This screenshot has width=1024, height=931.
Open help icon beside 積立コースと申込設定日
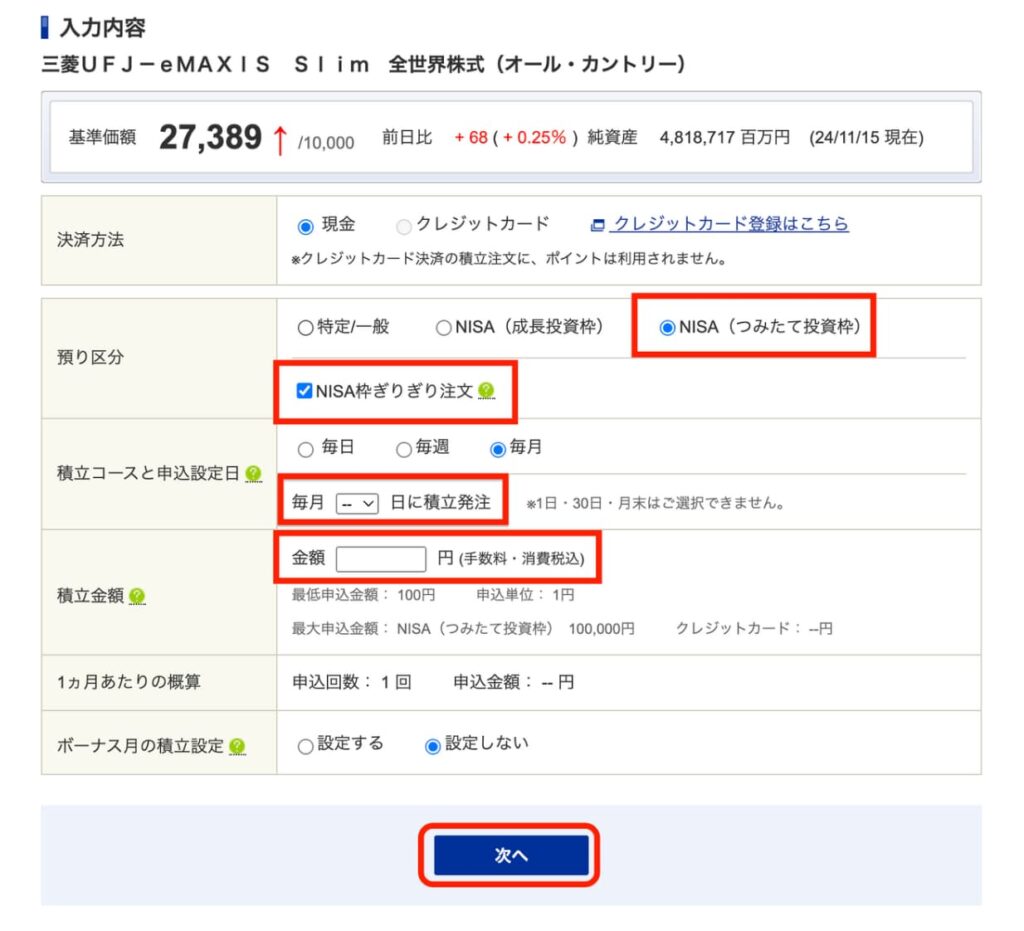click(253, 473)
